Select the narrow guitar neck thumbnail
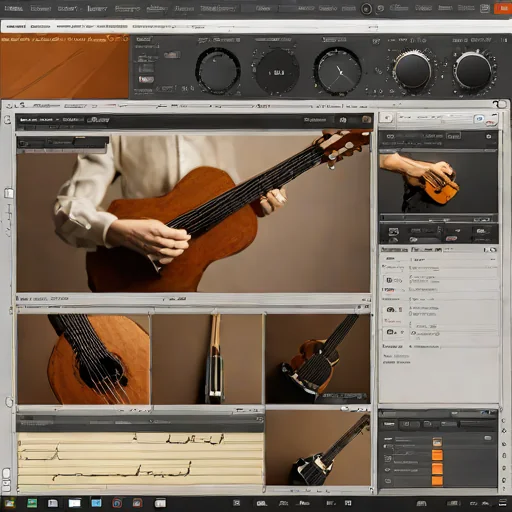 point(207,359)
